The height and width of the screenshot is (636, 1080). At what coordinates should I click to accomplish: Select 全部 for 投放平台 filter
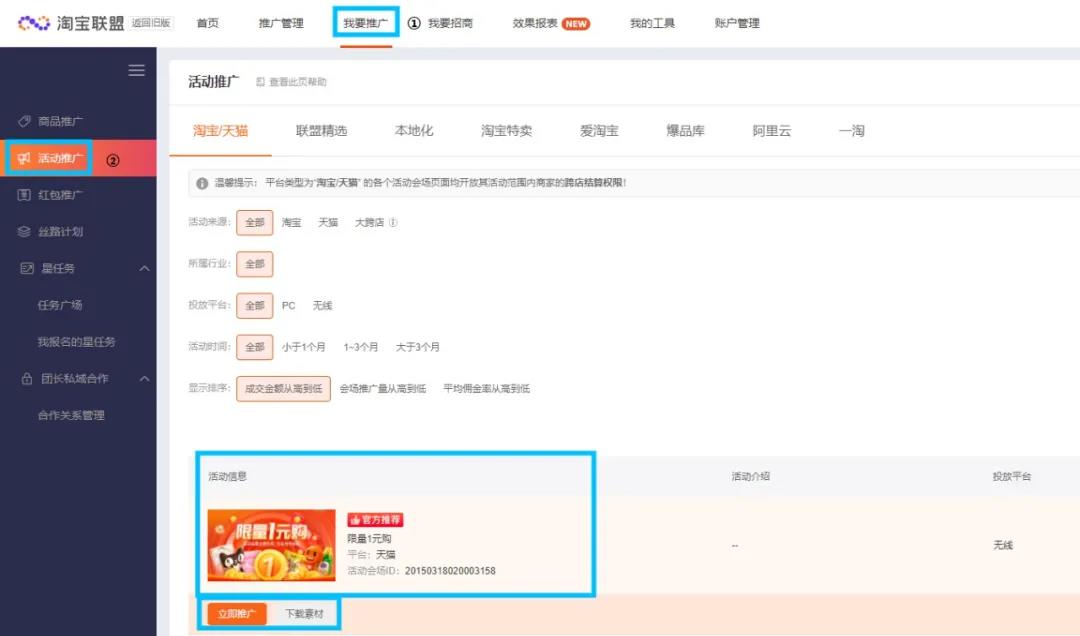click(255, 305)
